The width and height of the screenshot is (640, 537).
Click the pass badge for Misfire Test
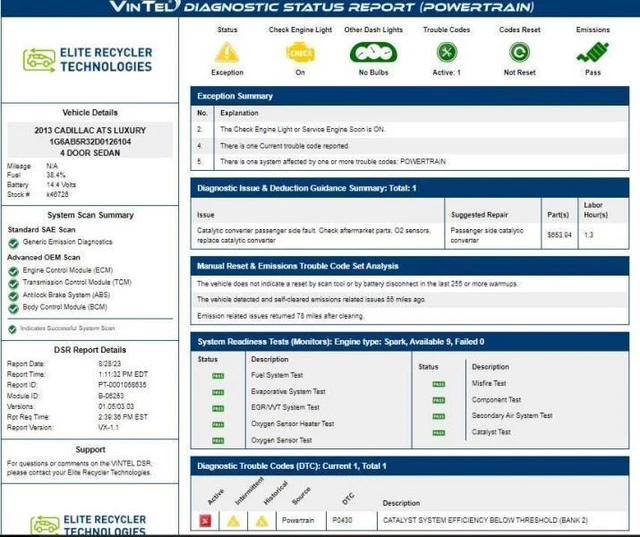point(438,384)
